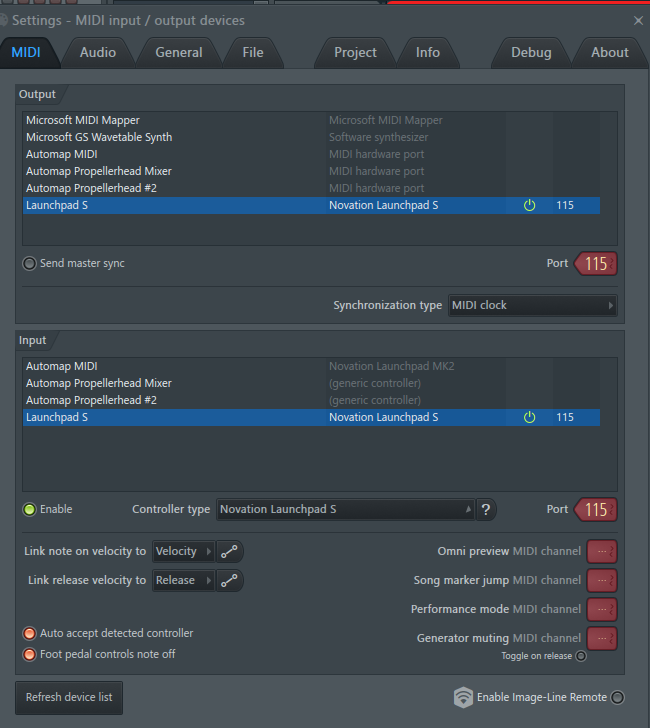Open the Synchronization type MIDI clock dropdown
The width and height of the screenshot is (650, 728).
pyautogui.click(x=533, y=306)
